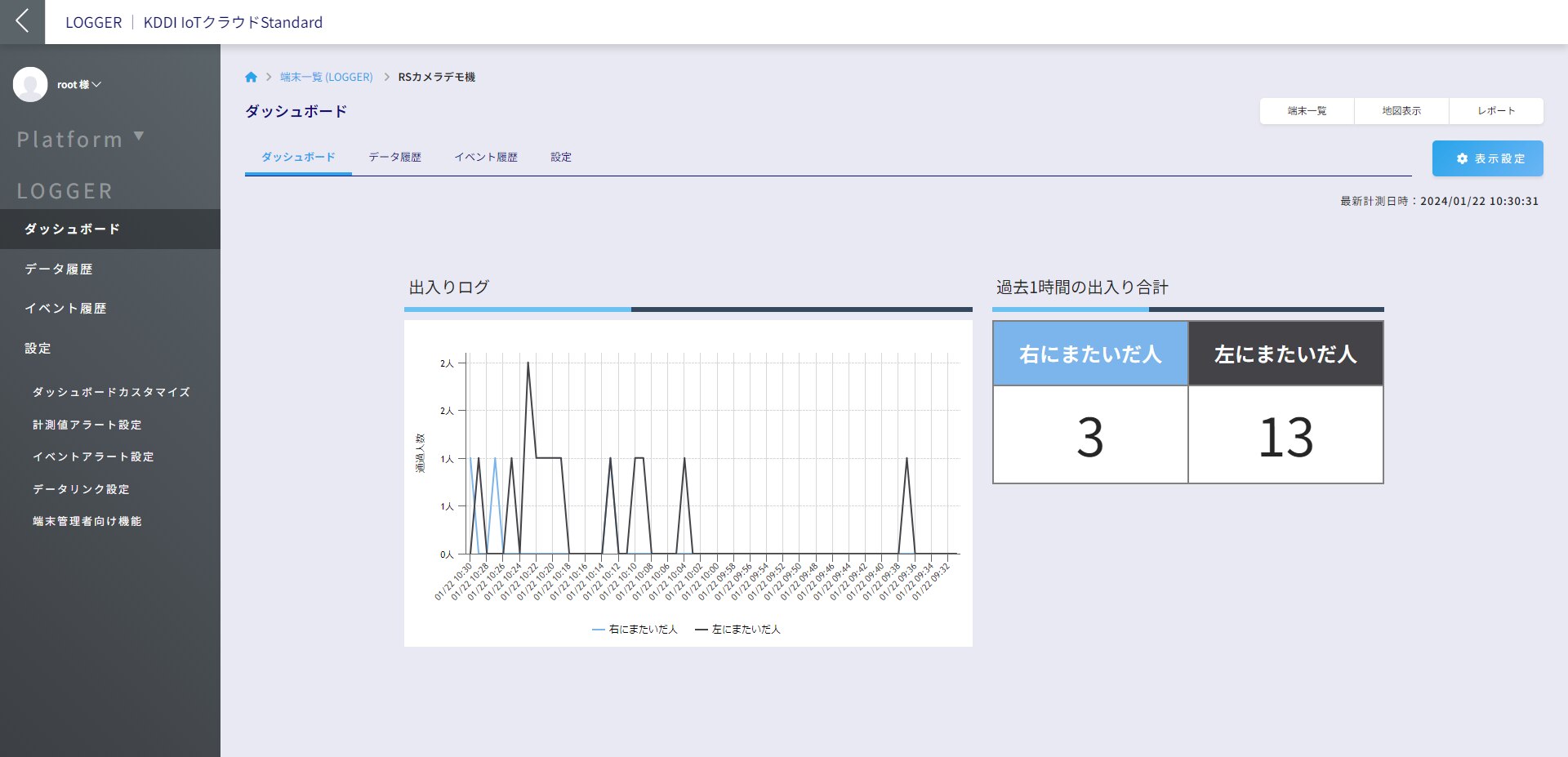The image size is (1568, 757).
Task: Switch to the イベント履歴 tab
Action: point(486,157)
